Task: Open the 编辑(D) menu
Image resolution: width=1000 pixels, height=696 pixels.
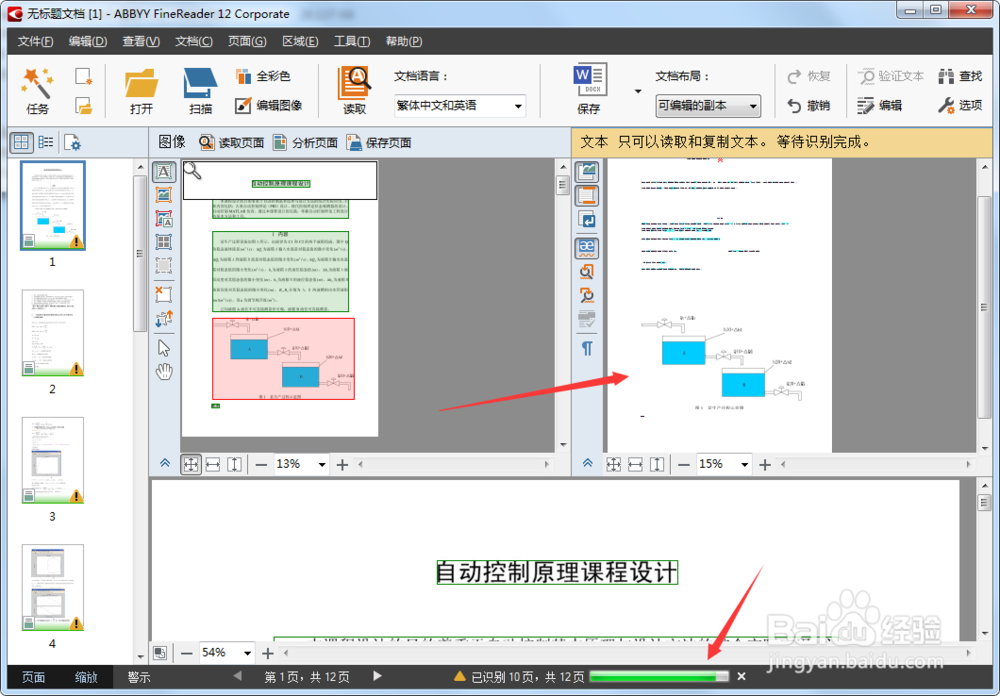Action: 88,41
